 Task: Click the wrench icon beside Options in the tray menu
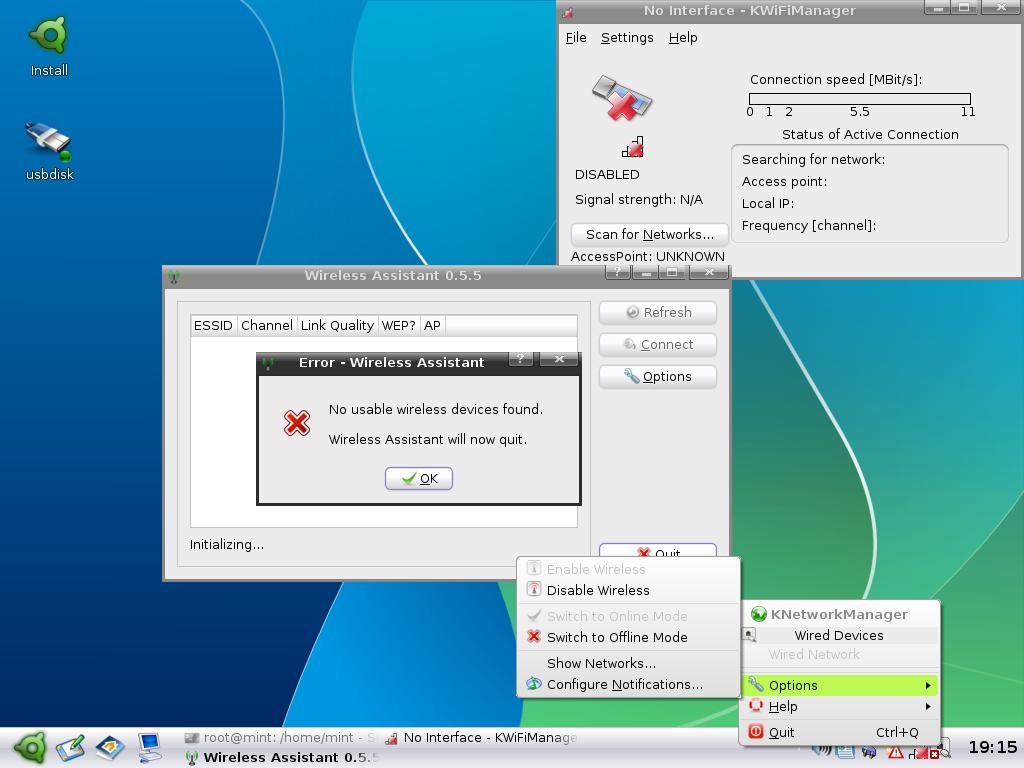756,684
